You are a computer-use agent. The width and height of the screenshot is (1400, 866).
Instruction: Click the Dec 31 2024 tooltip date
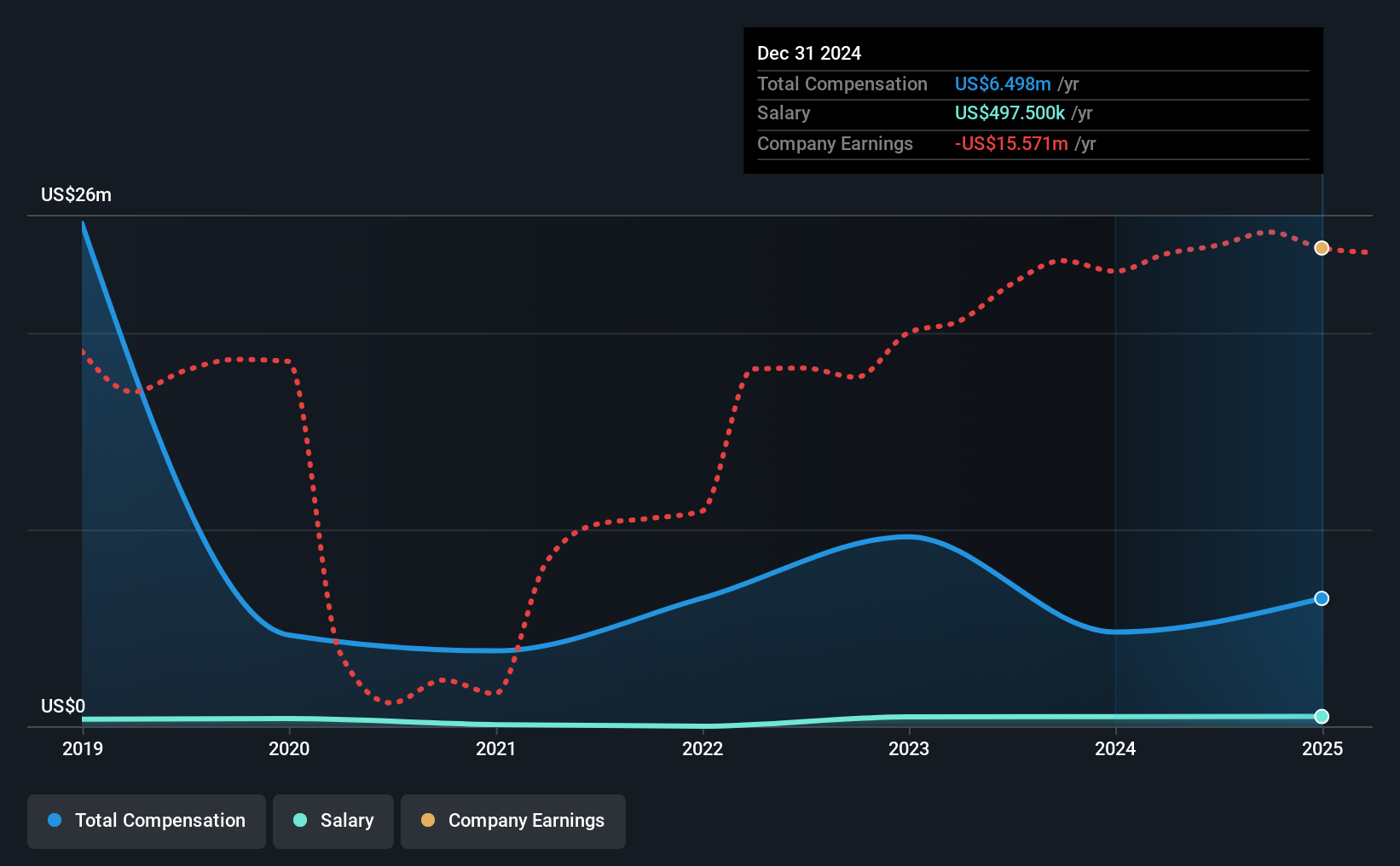tap(809, 53)
